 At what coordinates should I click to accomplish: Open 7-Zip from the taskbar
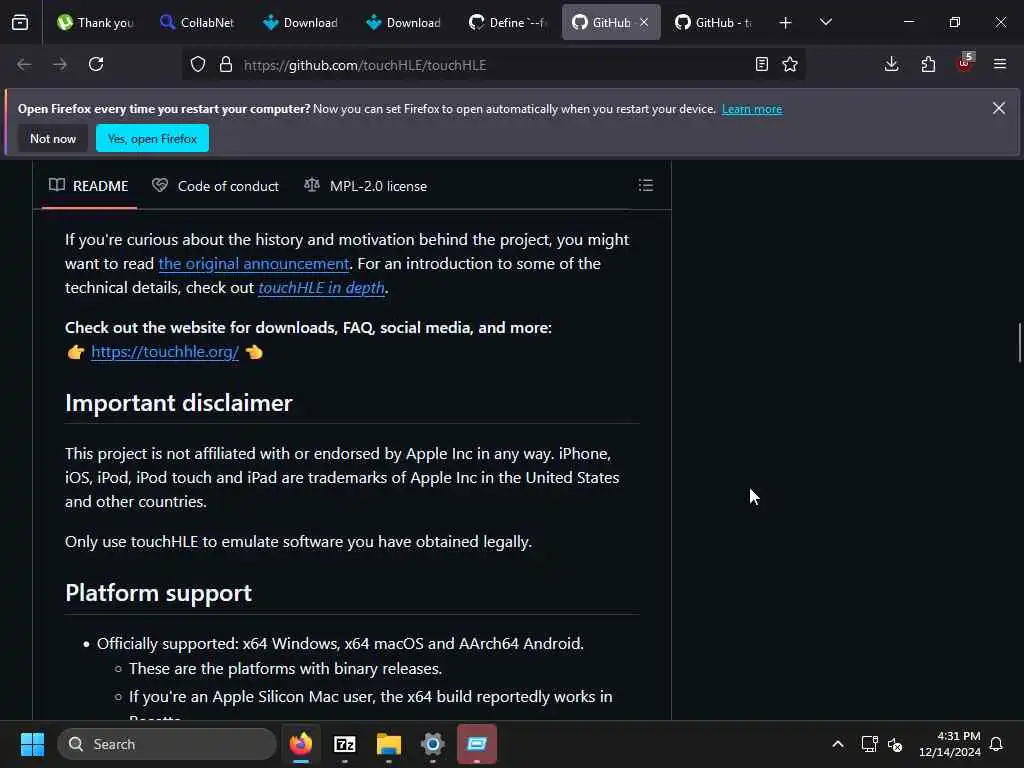(344, 744)
